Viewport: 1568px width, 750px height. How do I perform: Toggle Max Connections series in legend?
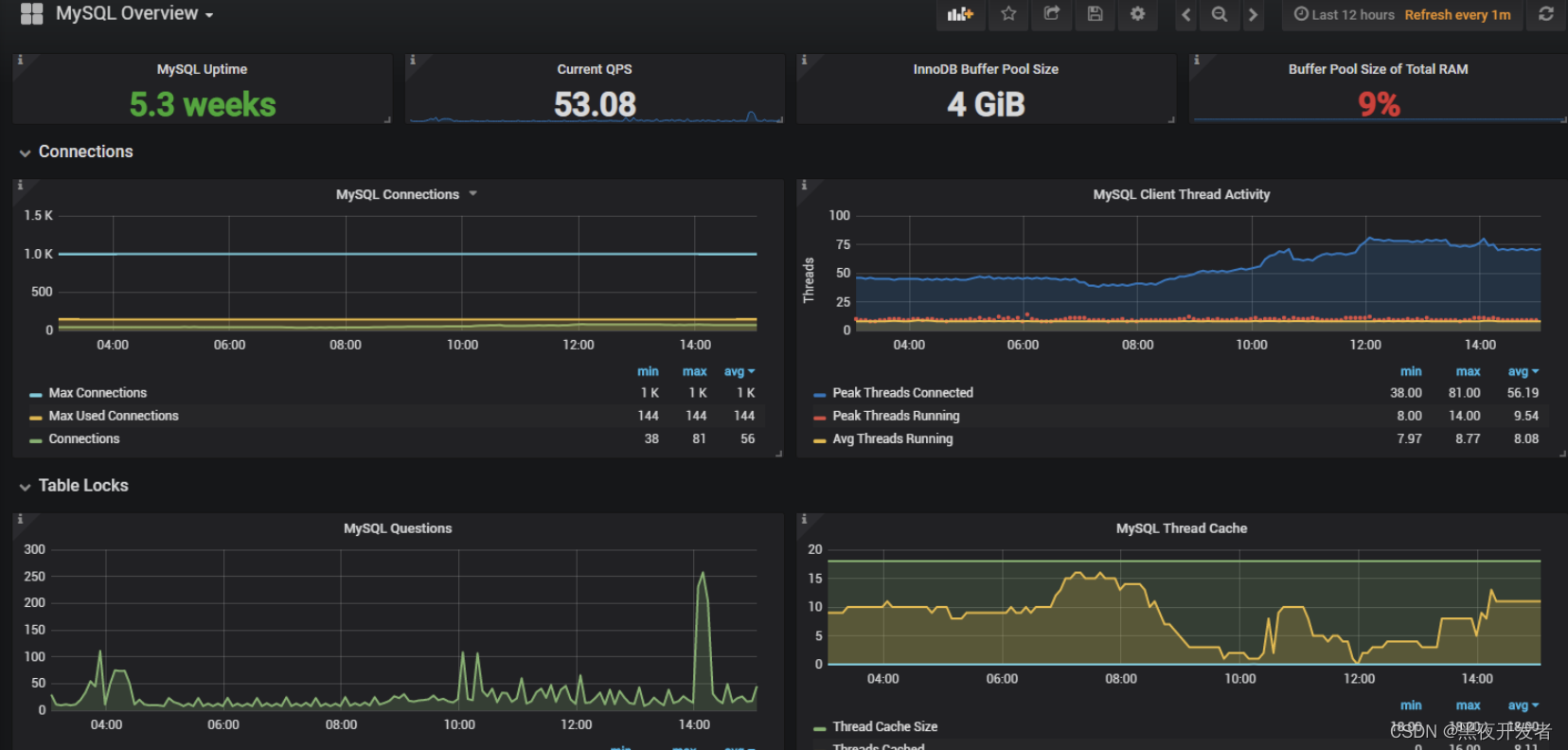click(x=98, y=393)
